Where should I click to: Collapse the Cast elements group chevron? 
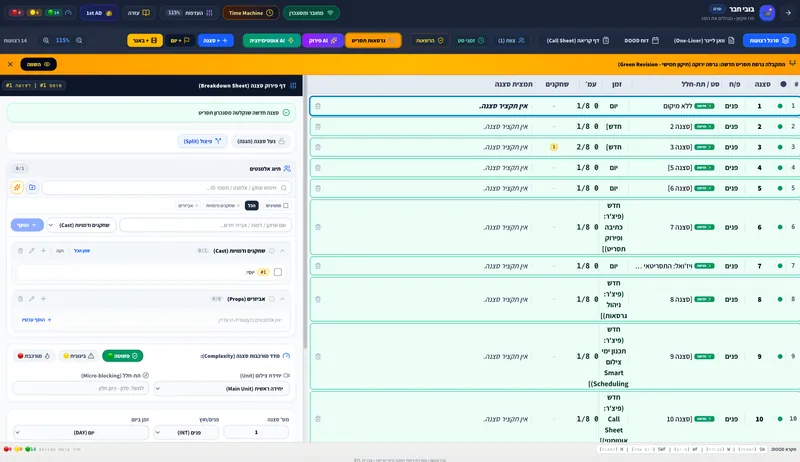click(282, 251)
